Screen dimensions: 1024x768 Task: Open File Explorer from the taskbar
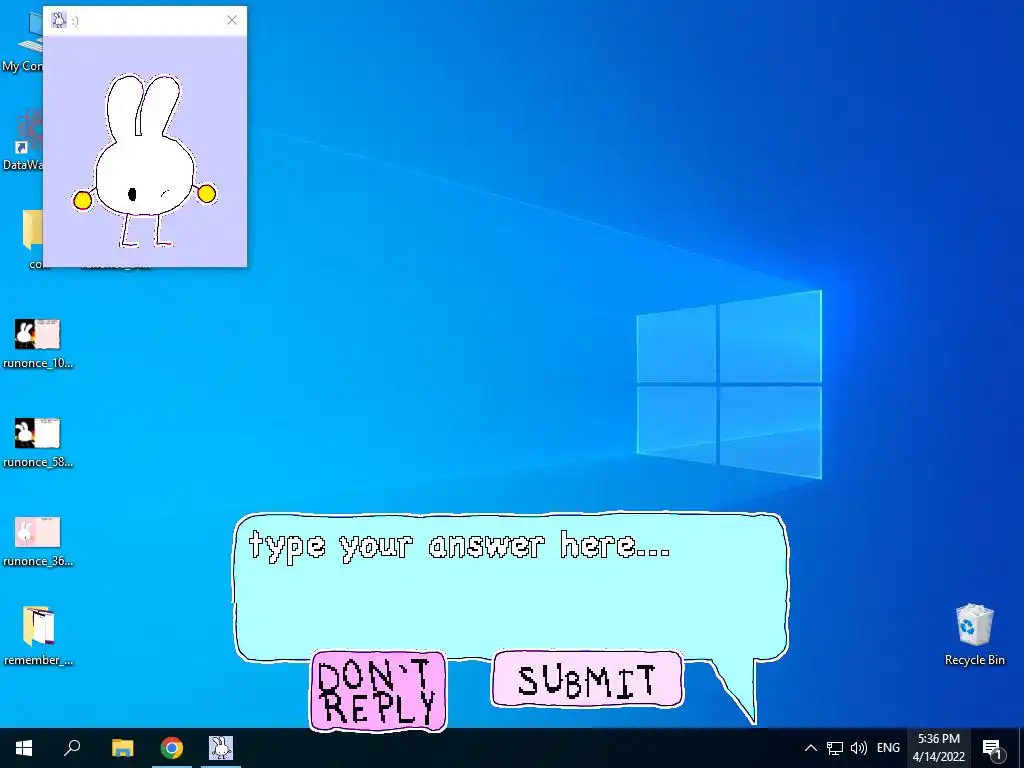click(122, 748)
